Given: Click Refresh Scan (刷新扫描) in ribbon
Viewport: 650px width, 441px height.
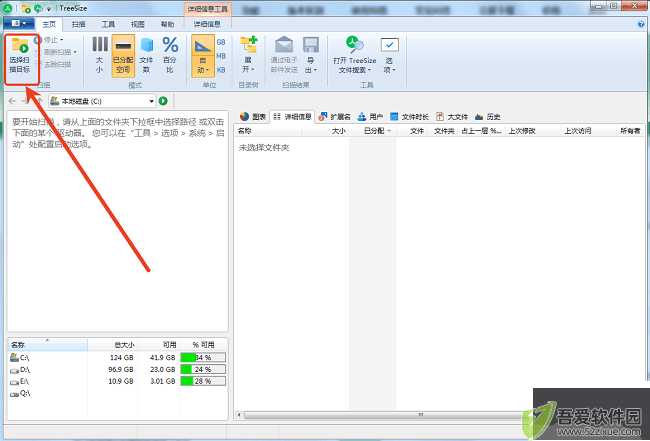Looking at the screenshot, I should click(55, 52).
